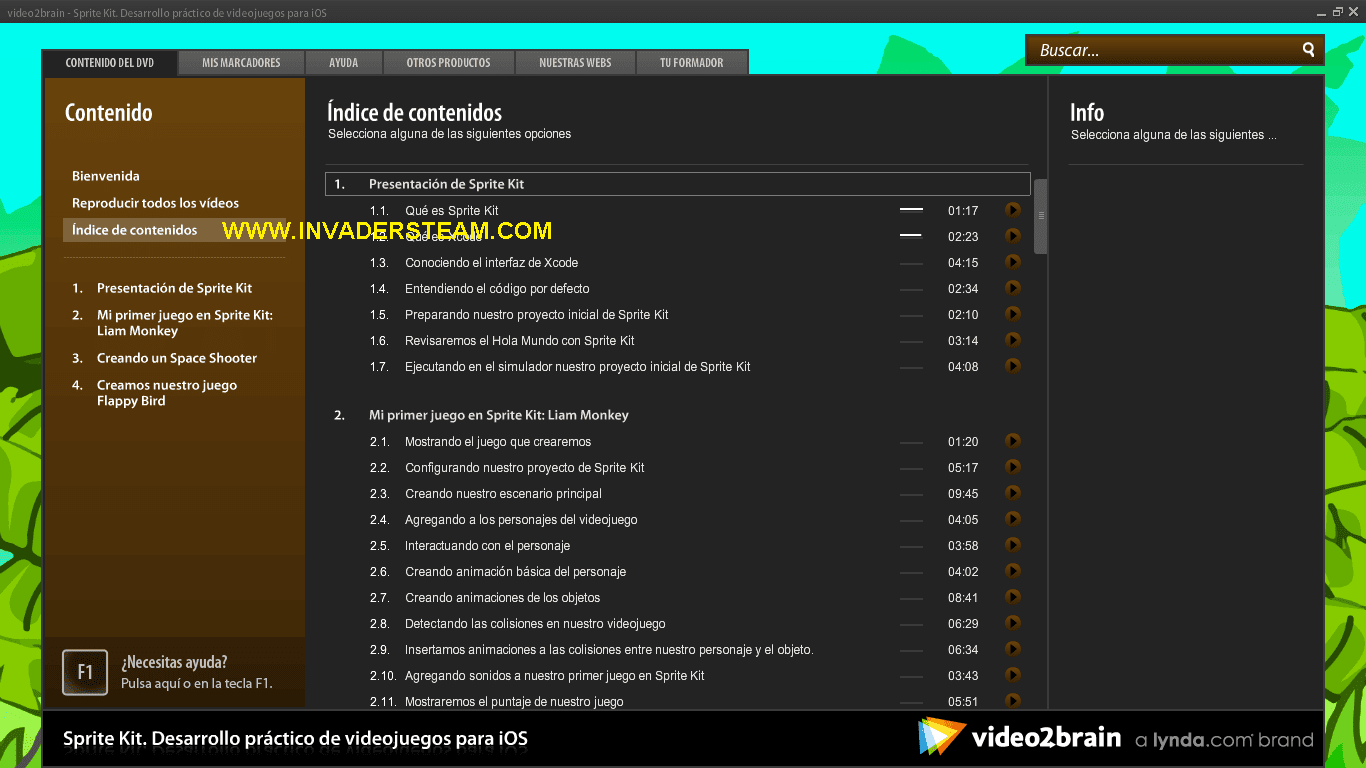Switch to Otros Productos tab
The width and height of the screenshot is (1366, 768).
pyautogui.click(x=448, y=62)
